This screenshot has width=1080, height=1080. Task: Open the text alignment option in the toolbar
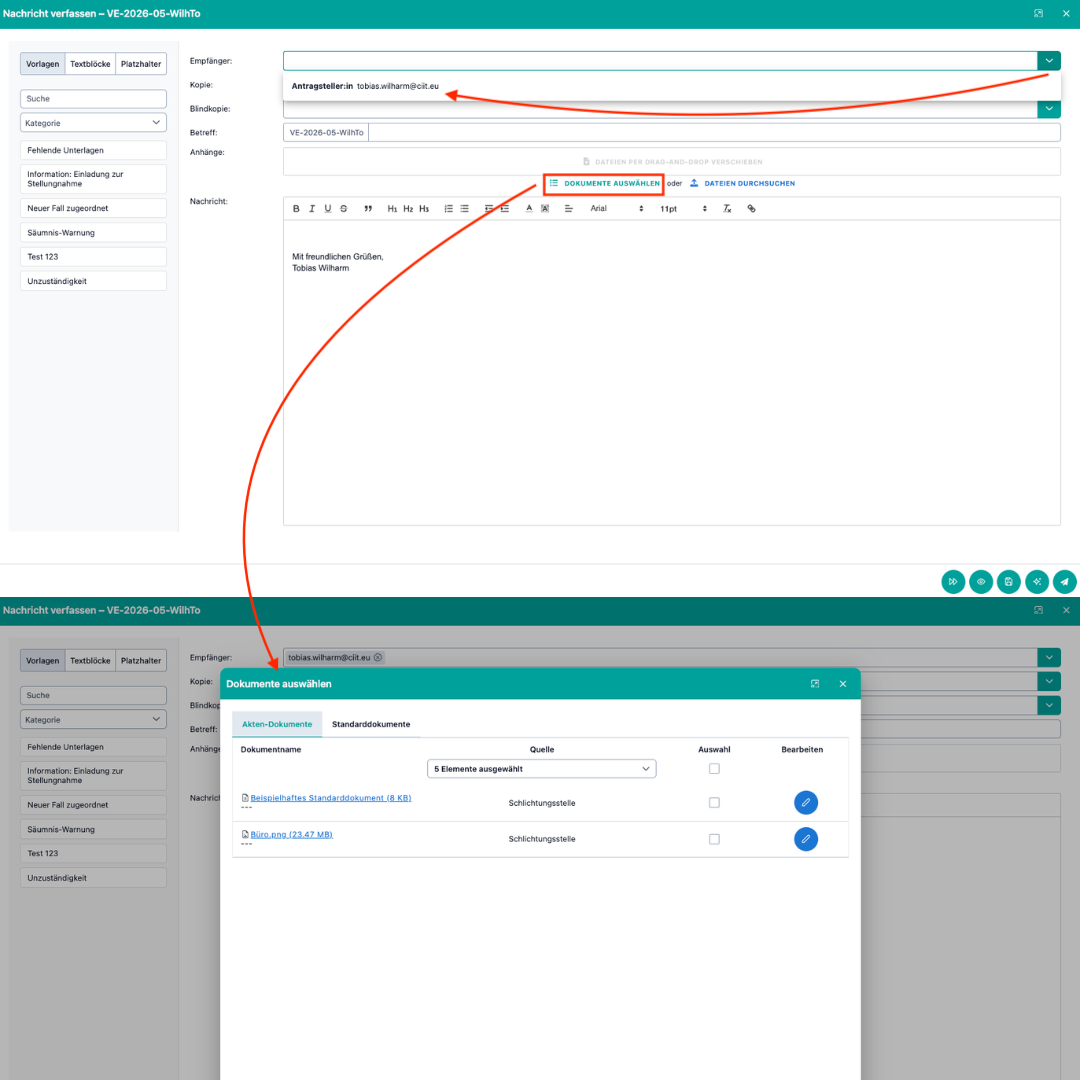click(569, 209)
